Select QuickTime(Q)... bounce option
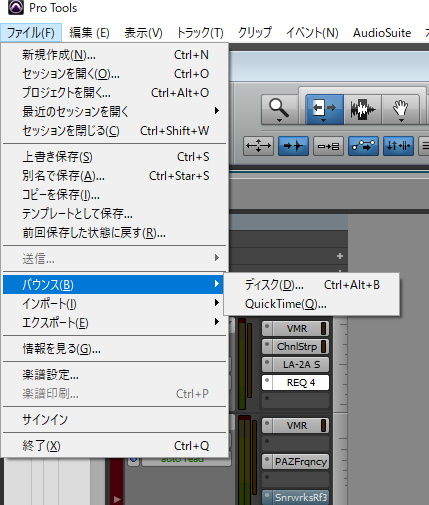The width and height of the screenshot is (429, 505). [312, 304]
